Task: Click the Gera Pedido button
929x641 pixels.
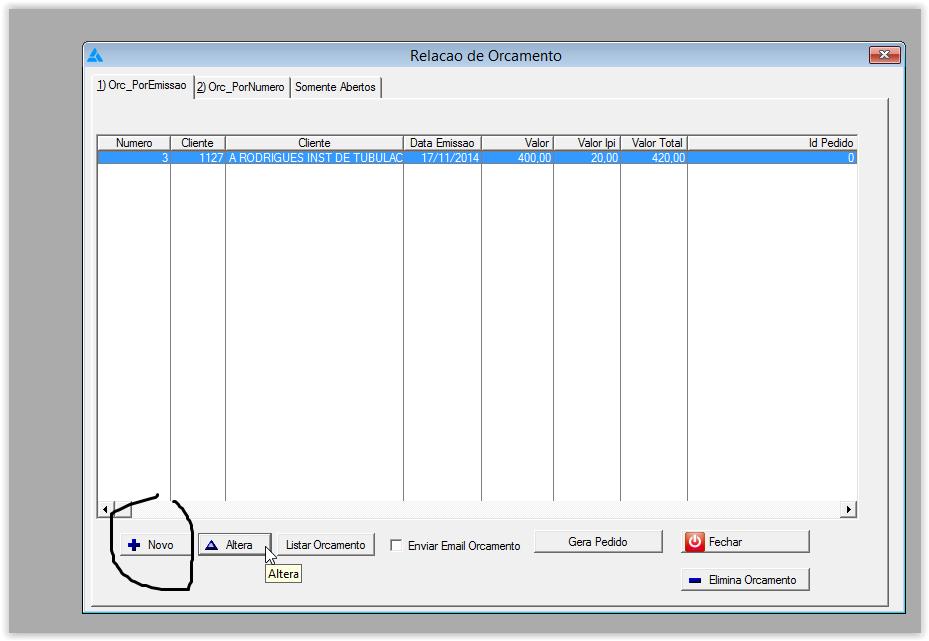Action: pyautogui.click(x=598, y=542)
